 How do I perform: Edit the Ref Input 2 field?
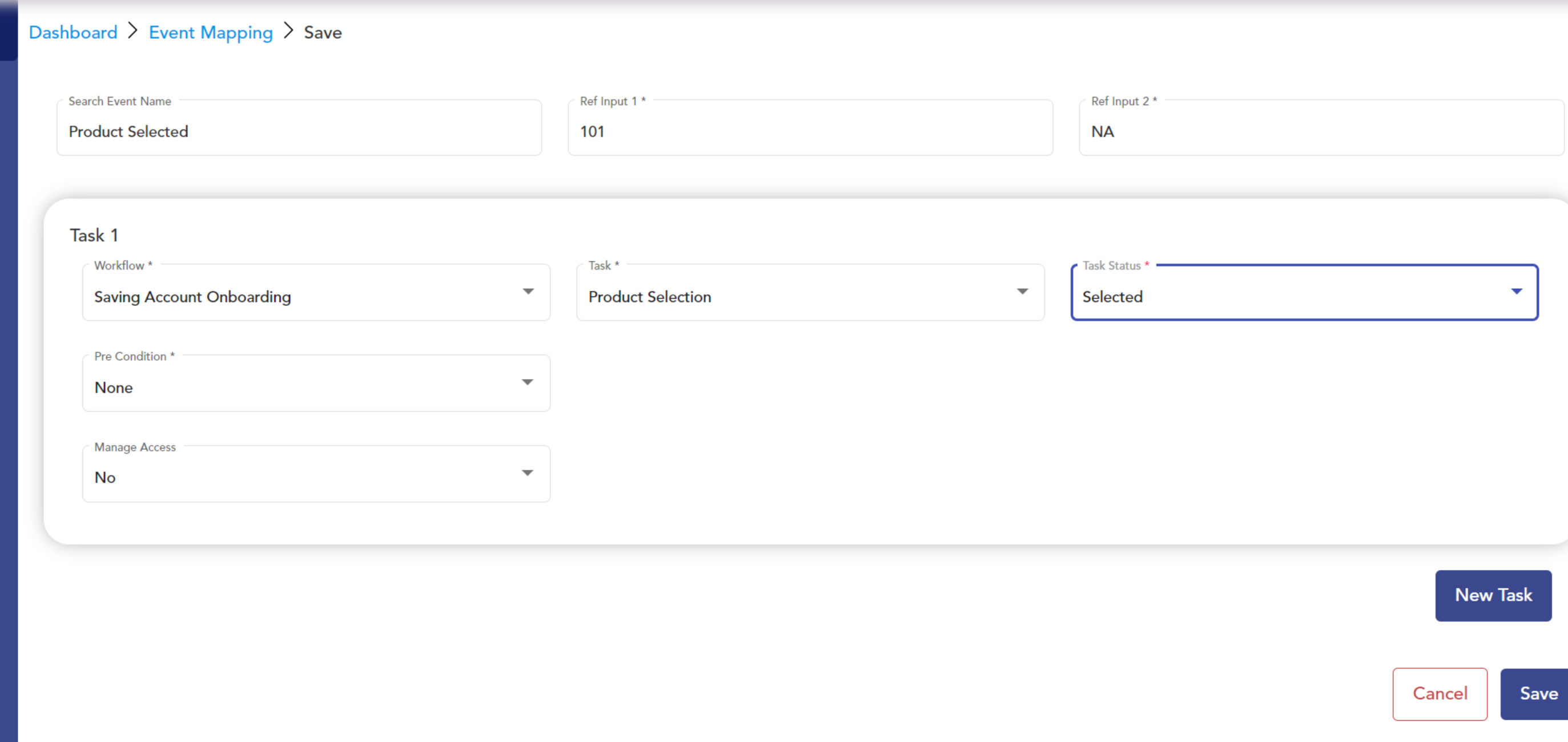(1321, 128)
